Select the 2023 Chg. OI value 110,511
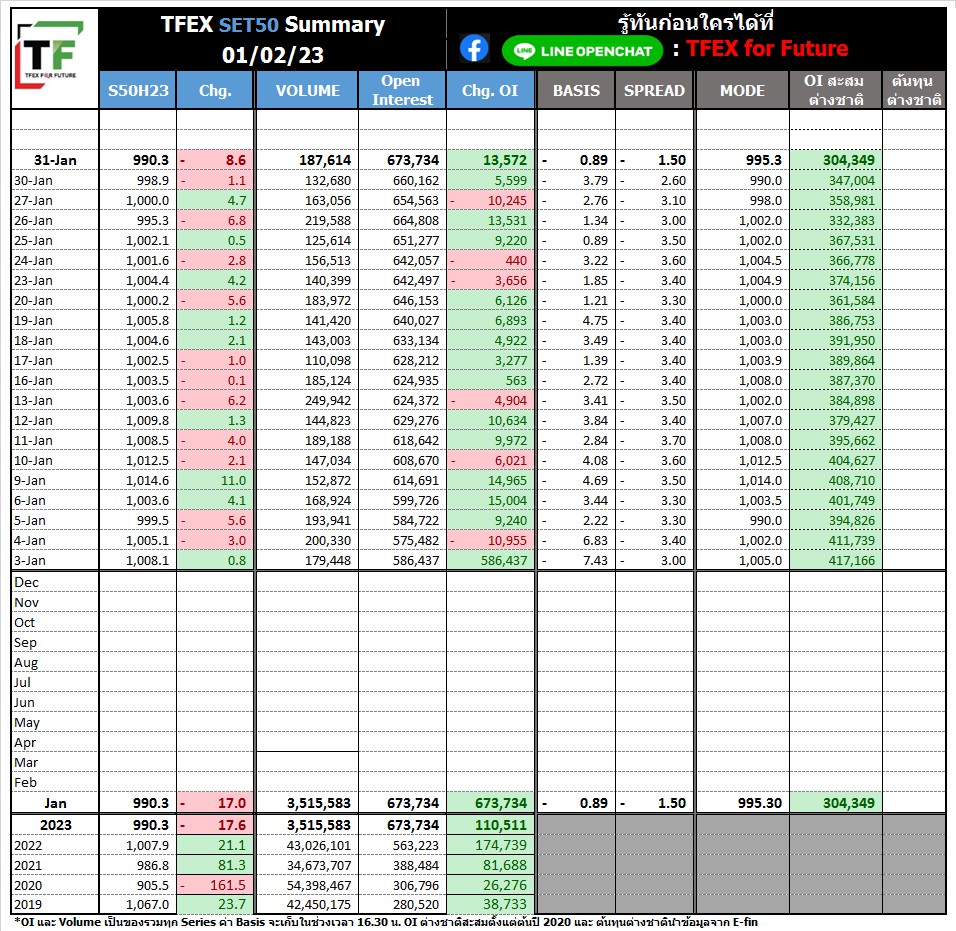956x931 pixels. 501,826
